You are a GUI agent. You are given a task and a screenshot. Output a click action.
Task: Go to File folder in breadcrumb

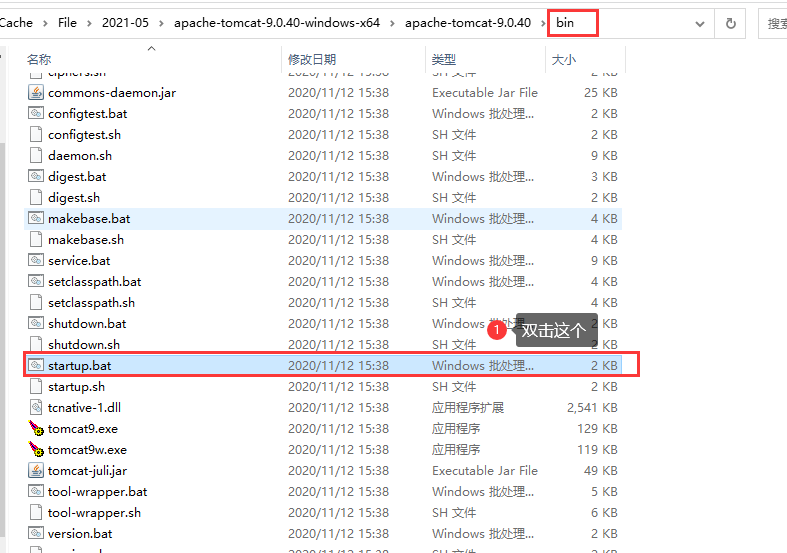67,23
